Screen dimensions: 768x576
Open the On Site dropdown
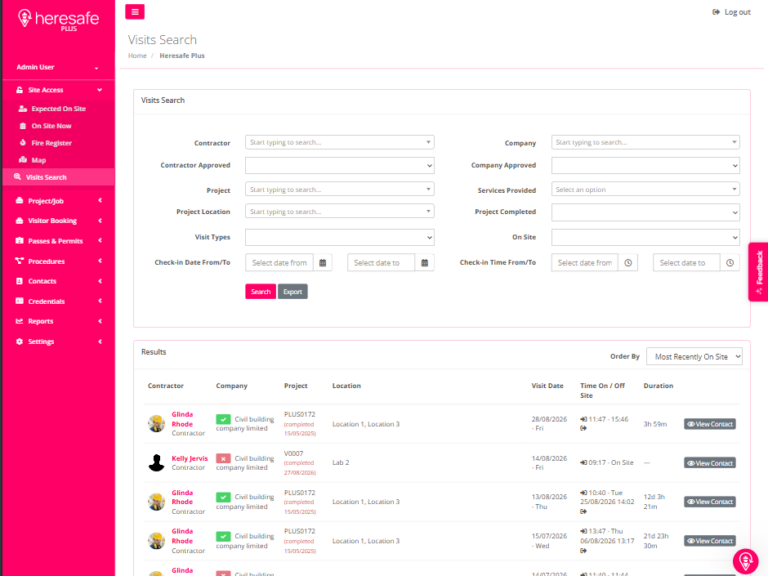[x=645, y=238]
